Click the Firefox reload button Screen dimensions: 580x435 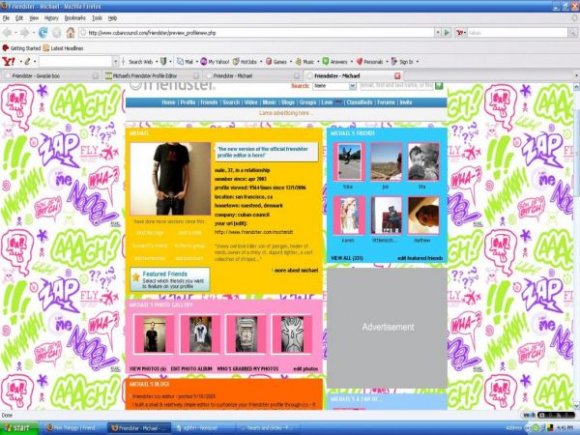tap(43, 33)
